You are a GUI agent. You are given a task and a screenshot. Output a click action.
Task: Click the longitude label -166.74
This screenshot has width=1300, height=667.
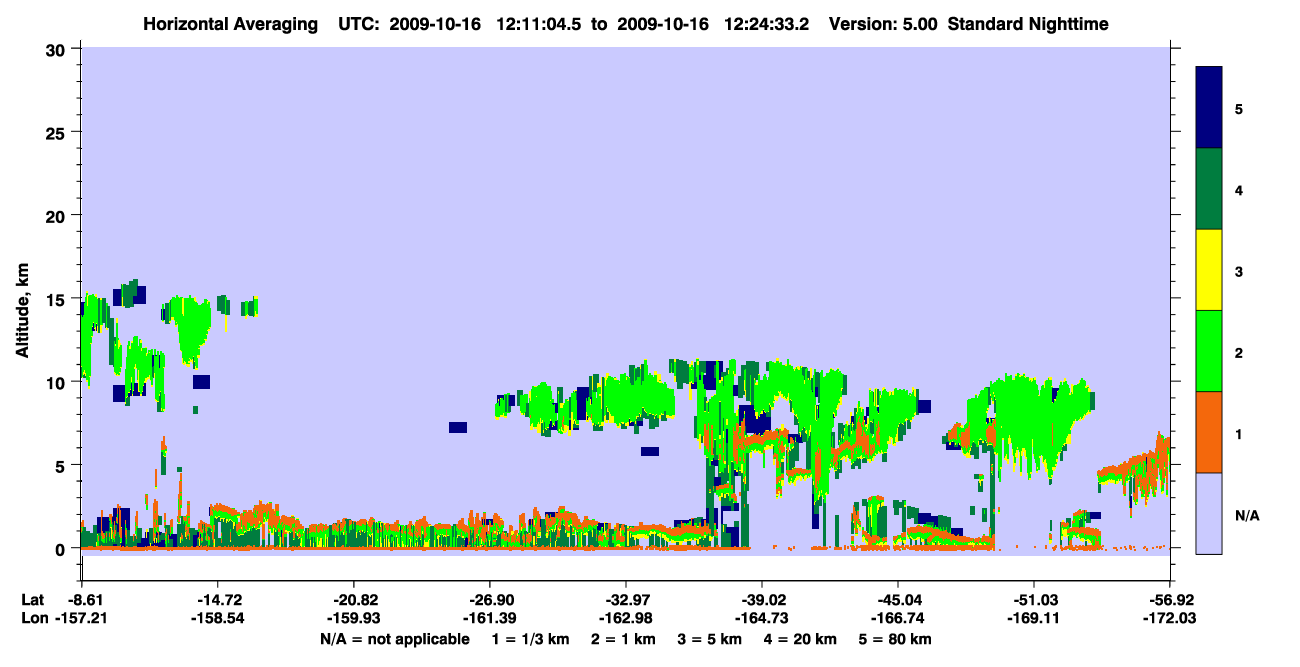[x=898, y=619]
